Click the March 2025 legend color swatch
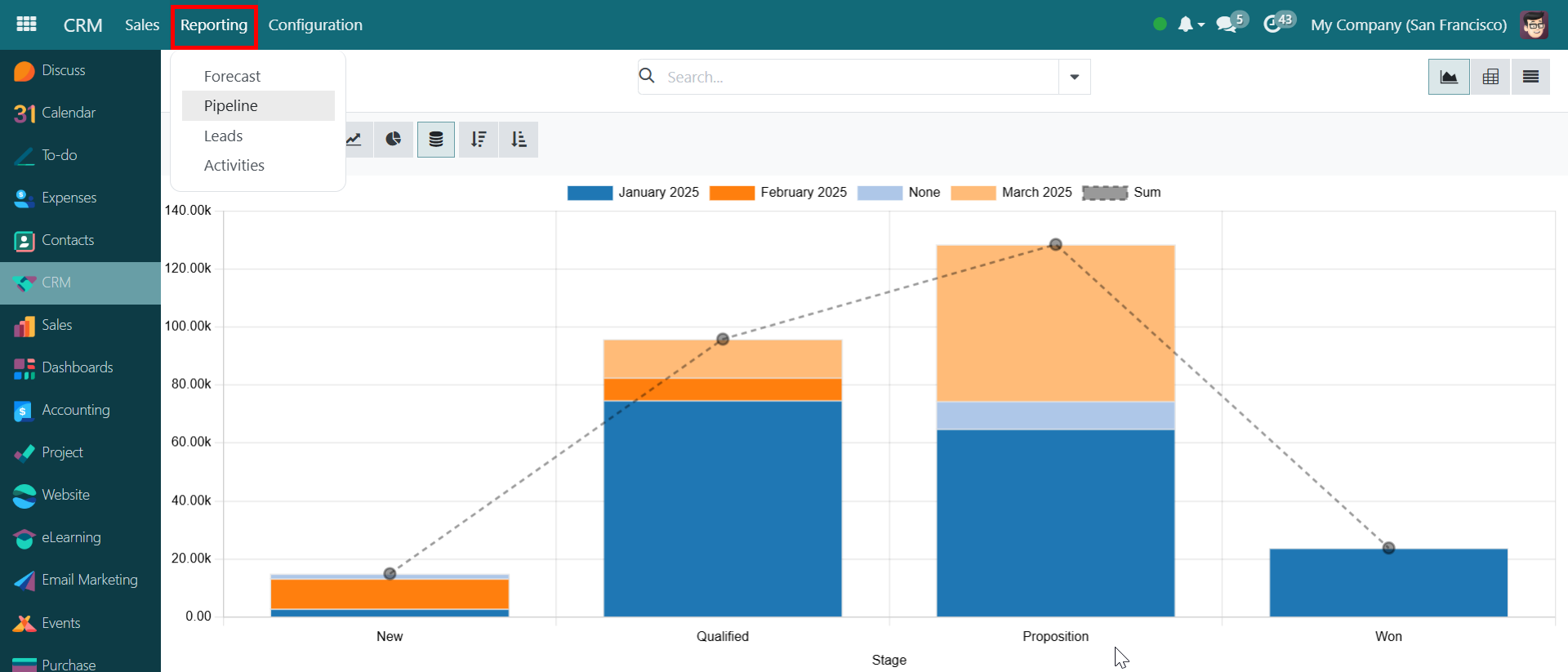 point(973,193)
